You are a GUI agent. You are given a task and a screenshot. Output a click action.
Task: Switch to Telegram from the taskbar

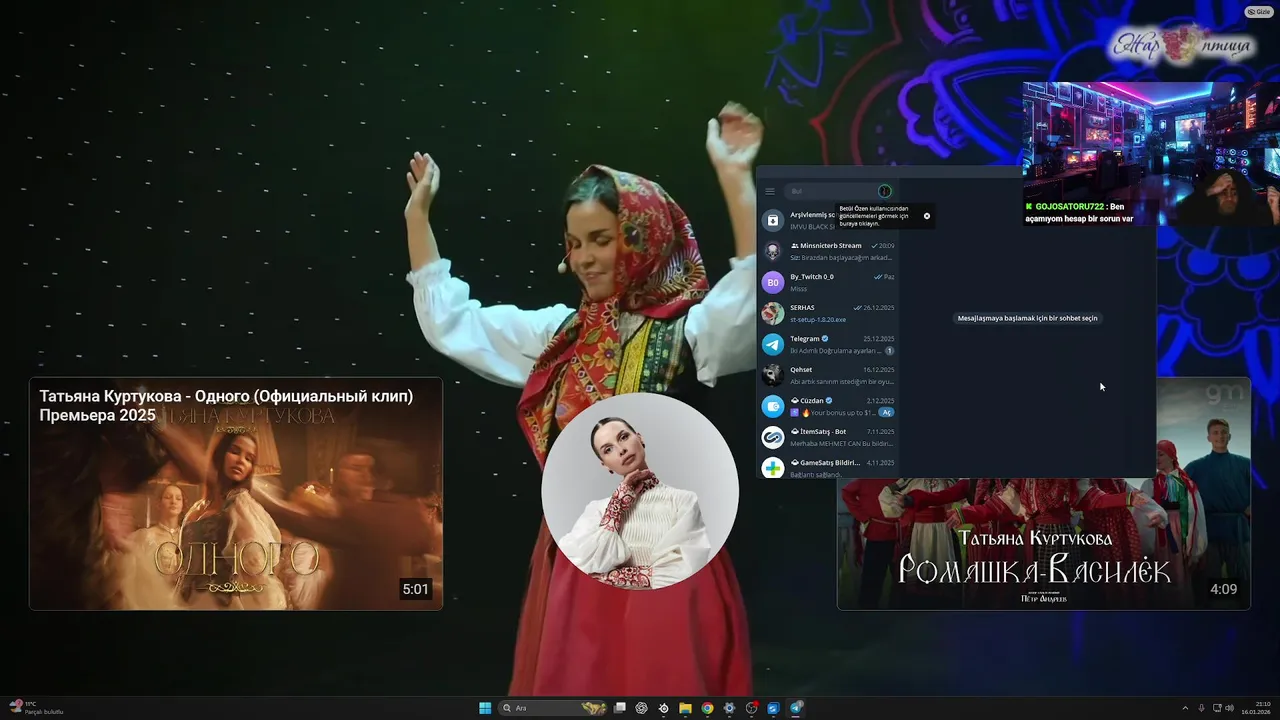tap(796, 708)
